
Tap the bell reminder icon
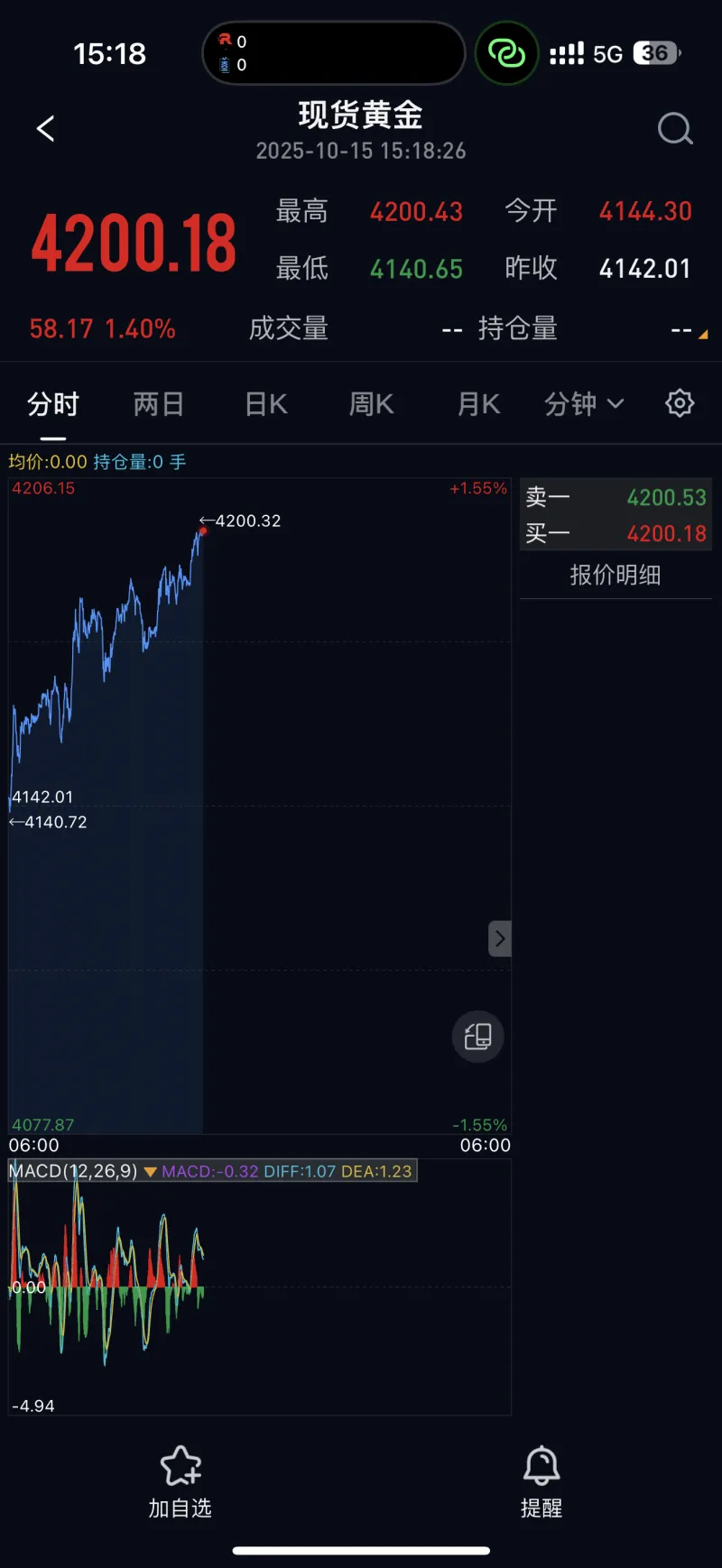click(x=541, y=1466)
